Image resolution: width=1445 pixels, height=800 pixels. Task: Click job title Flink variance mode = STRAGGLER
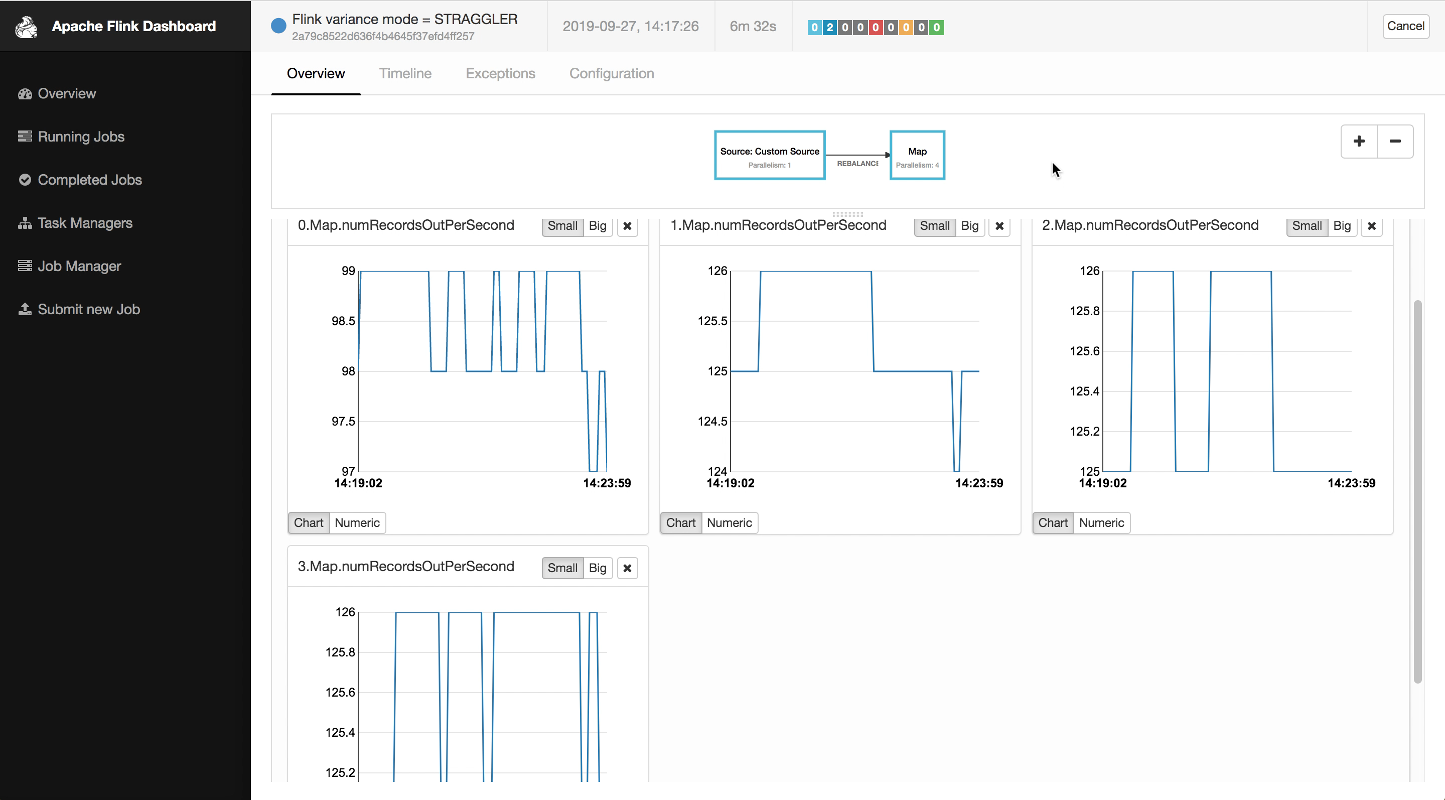coord(405,19)
